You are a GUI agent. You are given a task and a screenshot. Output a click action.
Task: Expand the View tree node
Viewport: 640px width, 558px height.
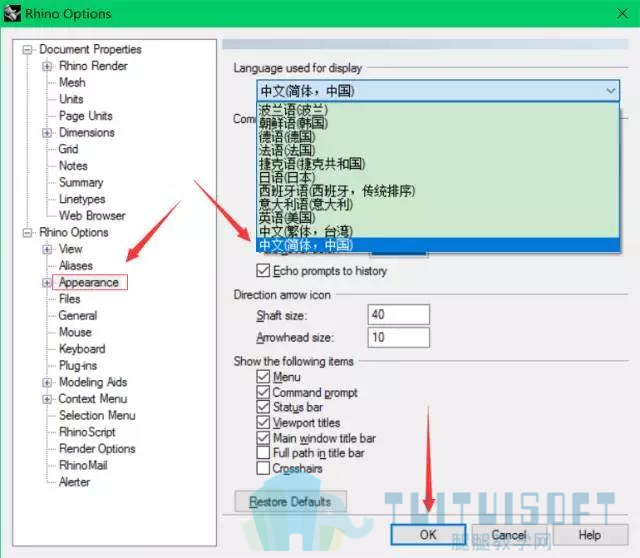point(47,249)
